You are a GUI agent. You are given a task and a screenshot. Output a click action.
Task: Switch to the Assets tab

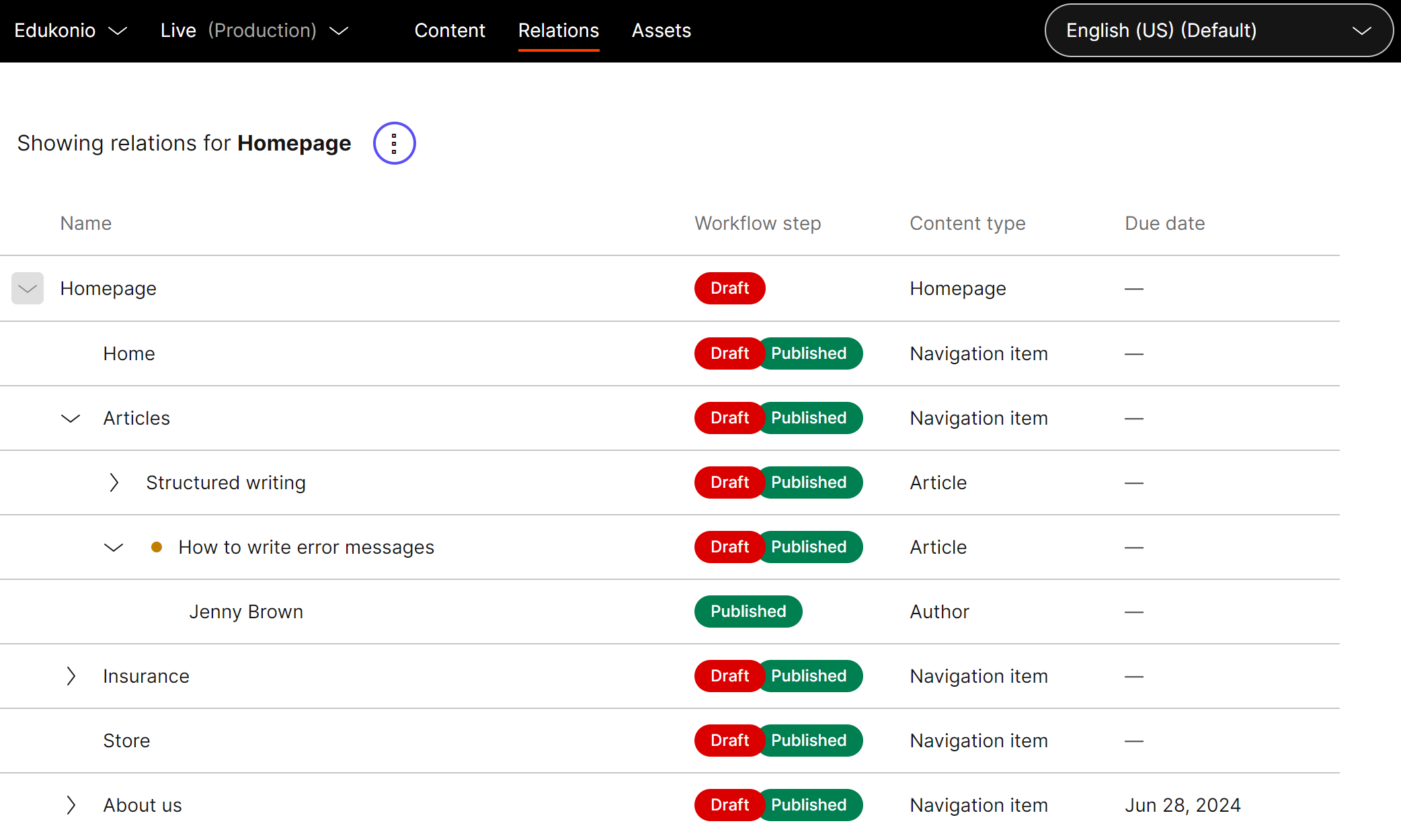pos(661,31)
